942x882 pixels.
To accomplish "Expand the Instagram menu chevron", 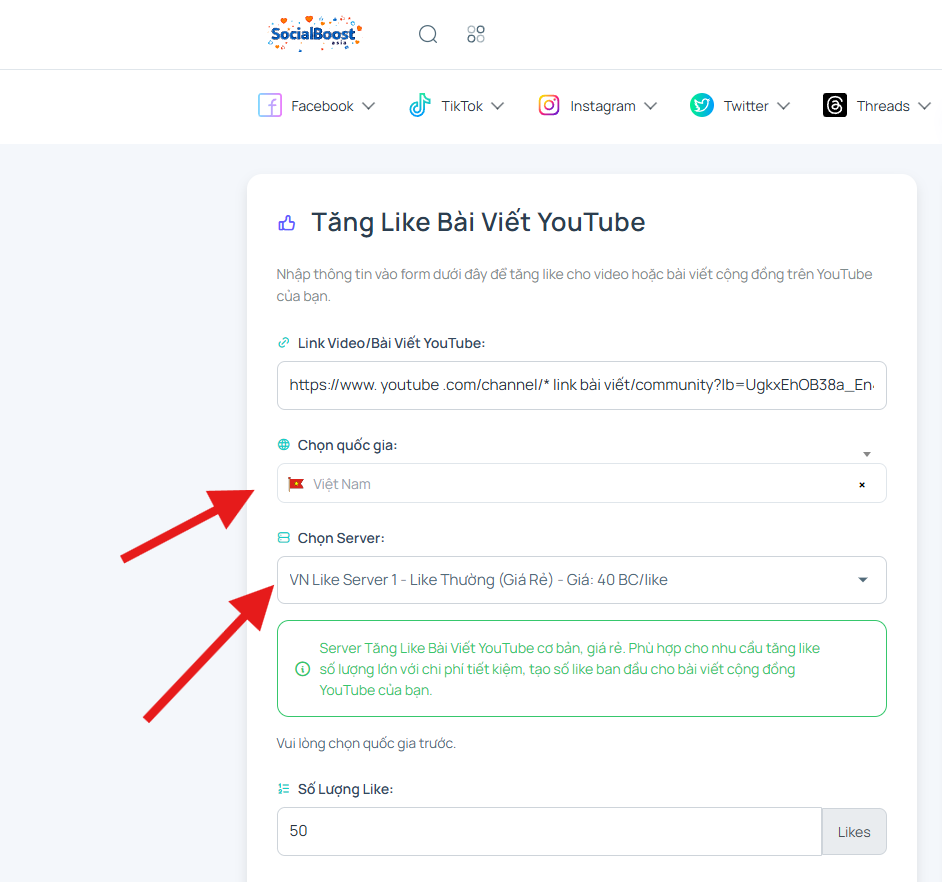I will 651,106.
